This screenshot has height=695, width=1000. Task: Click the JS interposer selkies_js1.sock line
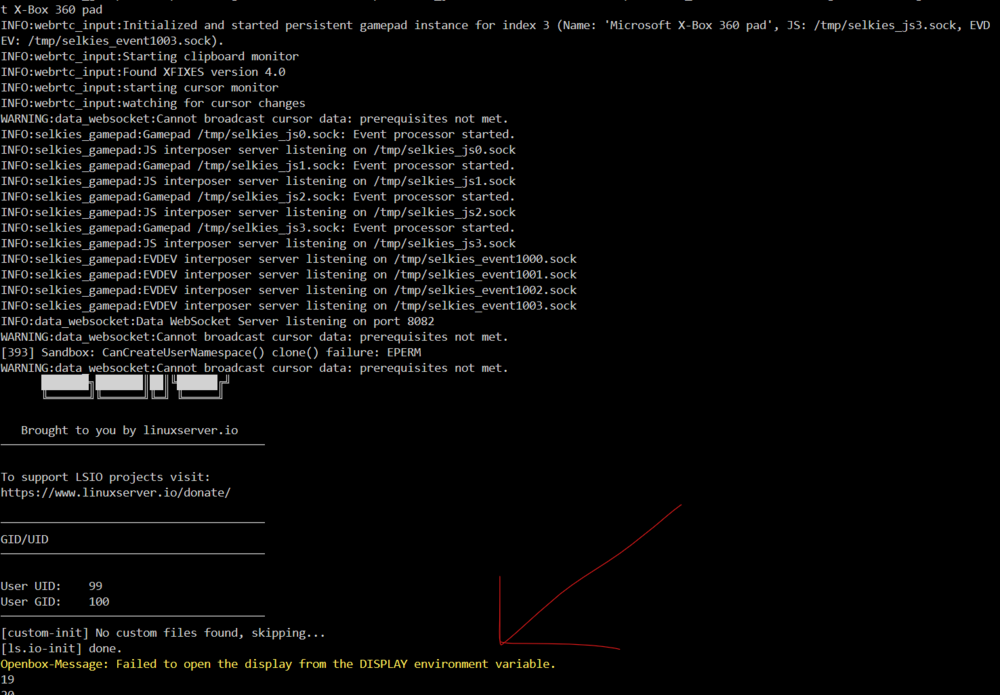[258, 181]
